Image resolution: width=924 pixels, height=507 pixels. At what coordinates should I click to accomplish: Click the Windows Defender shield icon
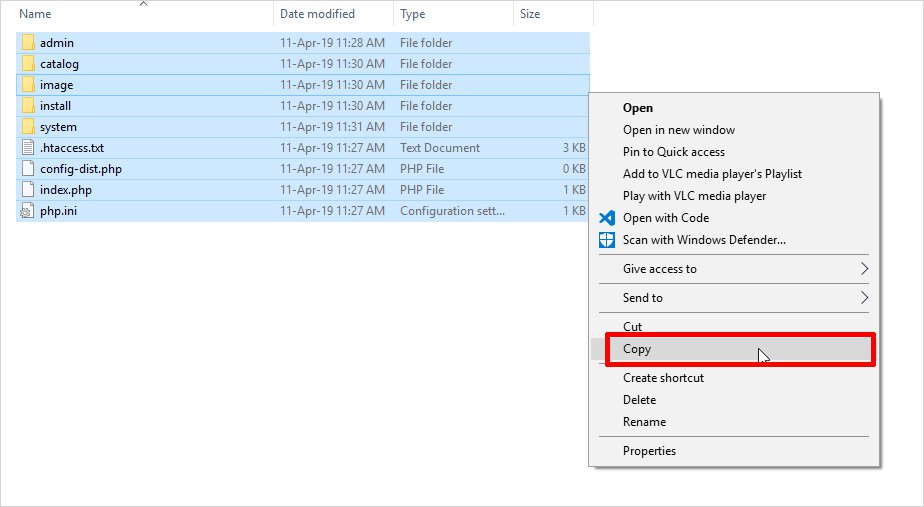pyautogui.click(x=606, y=240)
